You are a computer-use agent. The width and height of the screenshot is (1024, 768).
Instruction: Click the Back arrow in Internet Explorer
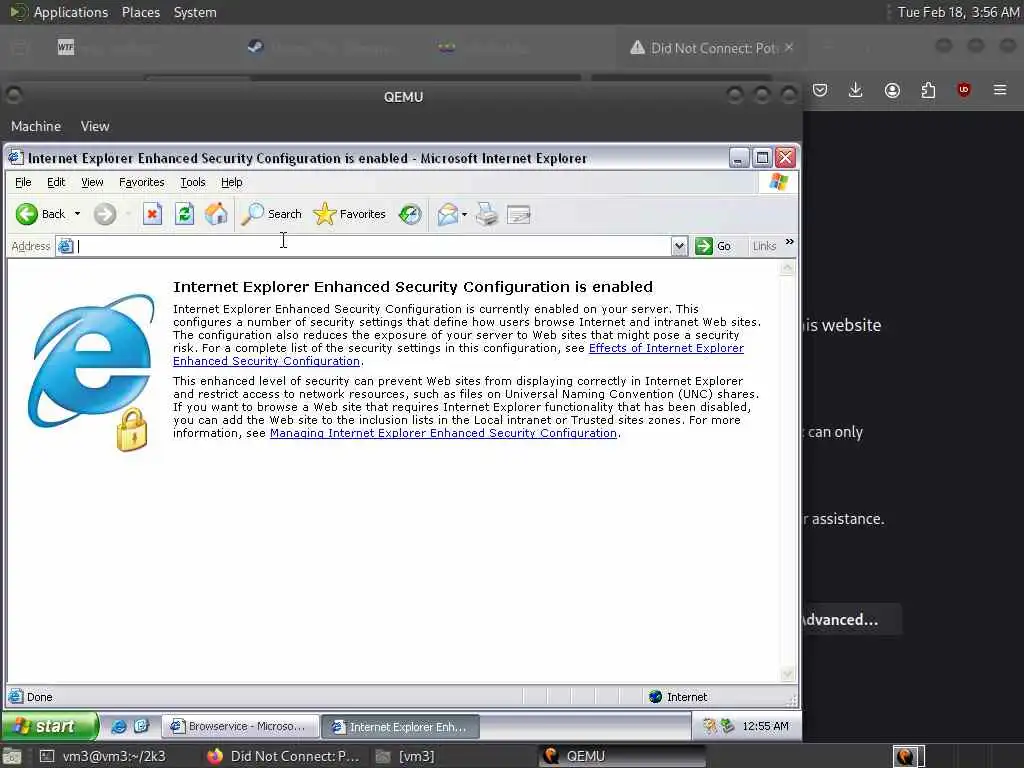click(x=27, y=214)
